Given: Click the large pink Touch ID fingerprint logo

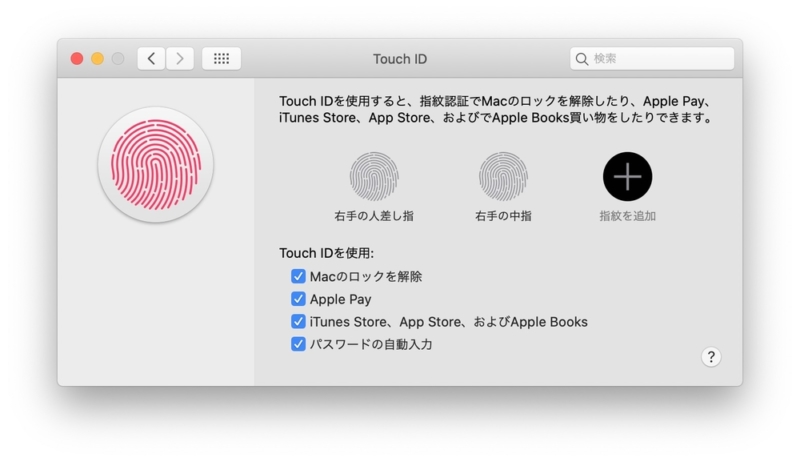Looking at the screenshot, I should [x=156, y=165].
